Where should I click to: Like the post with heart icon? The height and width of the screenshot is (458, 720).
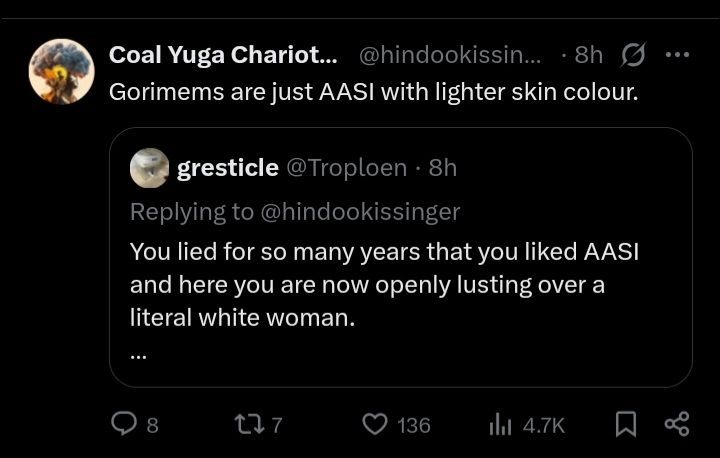click(x=374, y=425)
